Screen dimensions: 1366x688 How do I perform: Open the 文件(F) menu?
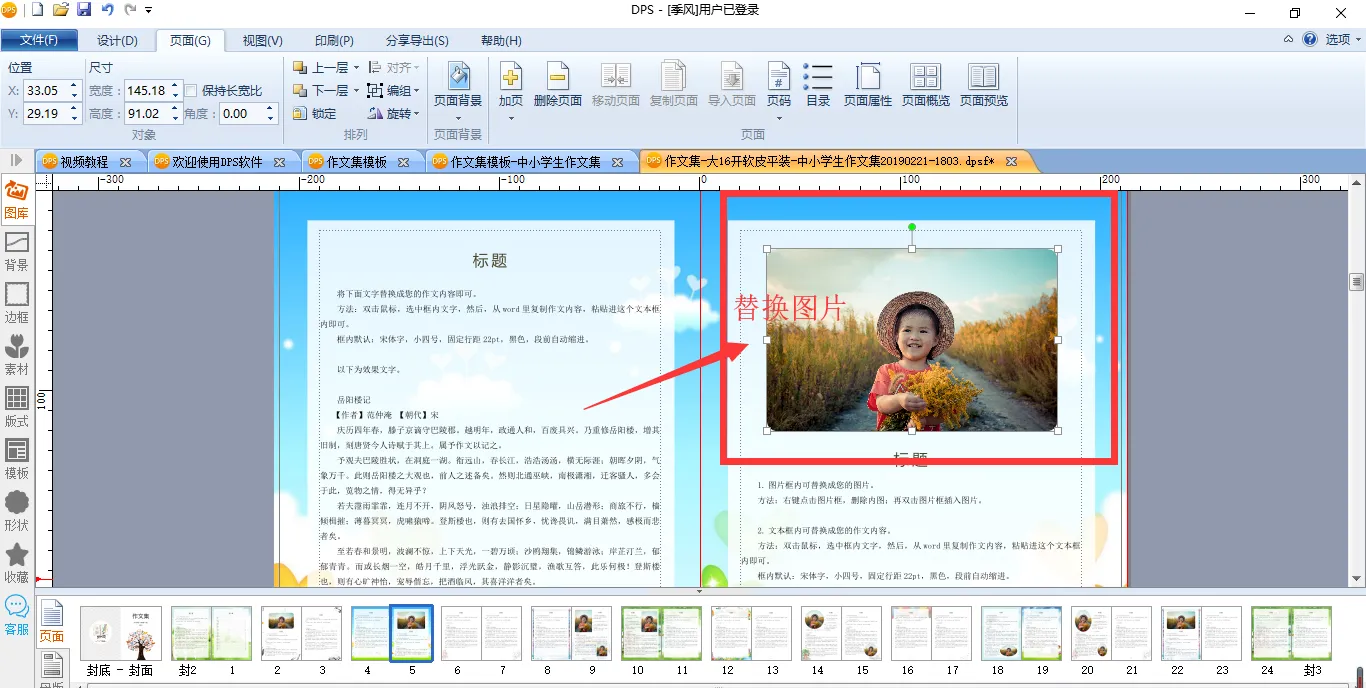click(39, 40)
